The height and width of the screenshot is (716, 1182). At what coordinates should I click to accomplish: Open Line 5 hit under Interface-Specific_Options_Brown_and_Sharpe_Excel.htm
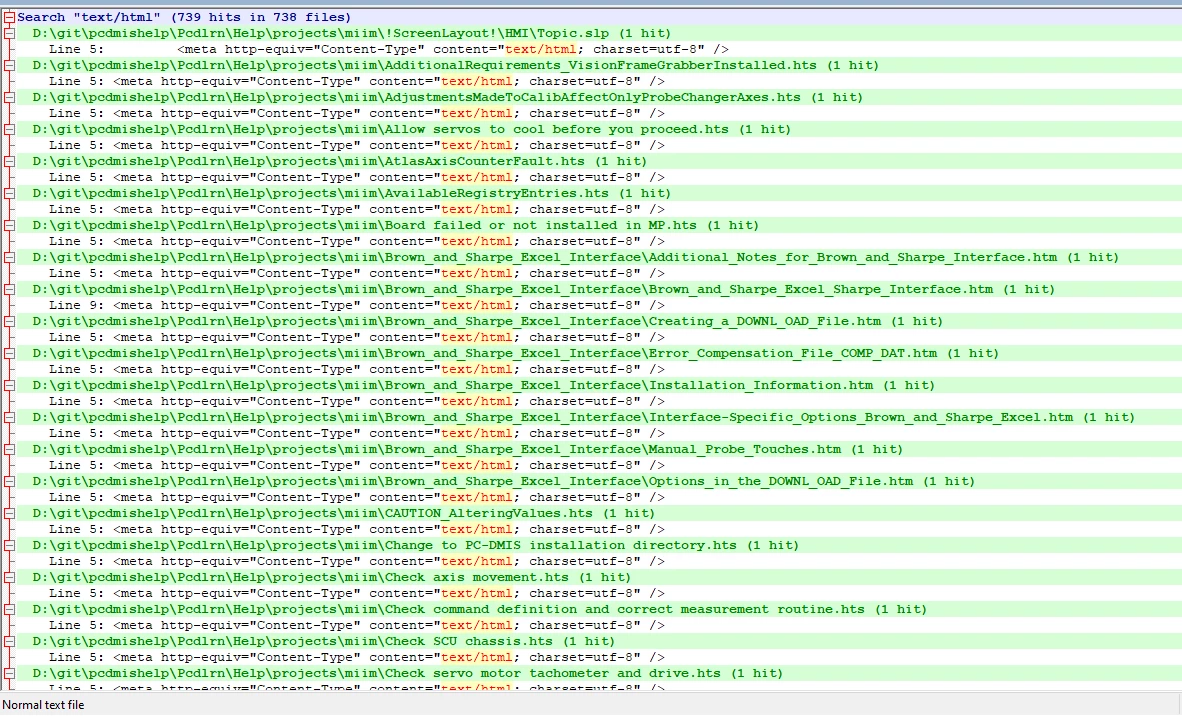click(357, 433)
